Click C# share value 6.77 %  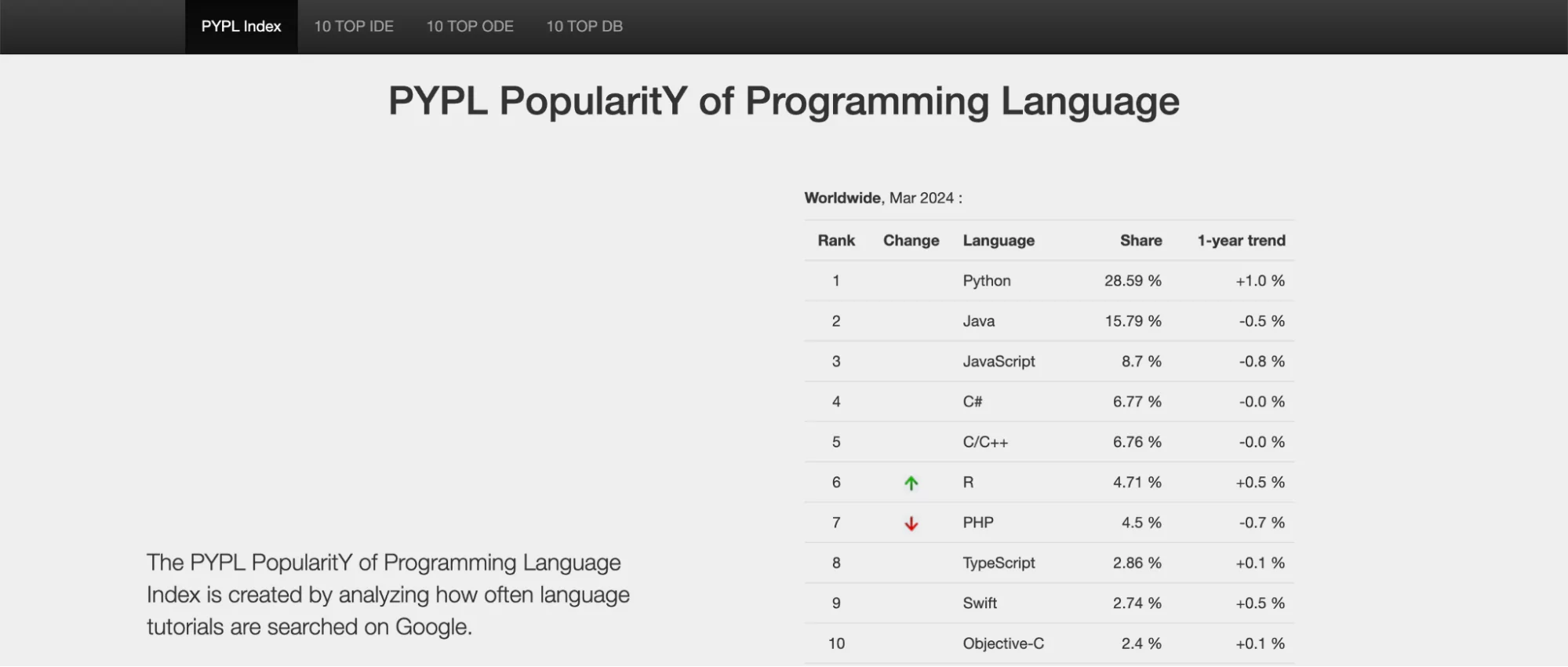pyautogui.click(x=1137, y=402)
